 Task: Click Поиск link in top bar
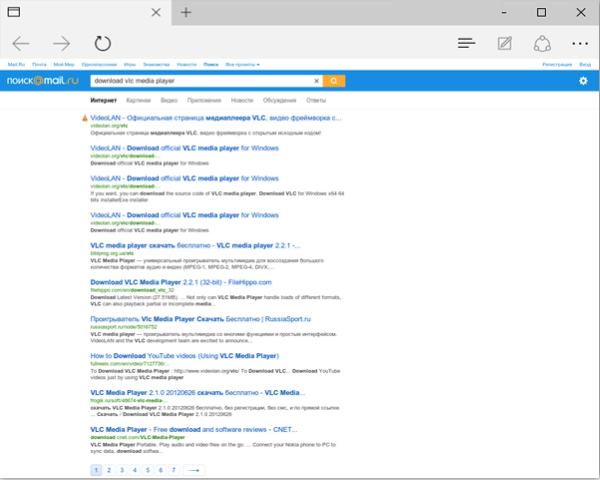[211, 65]
